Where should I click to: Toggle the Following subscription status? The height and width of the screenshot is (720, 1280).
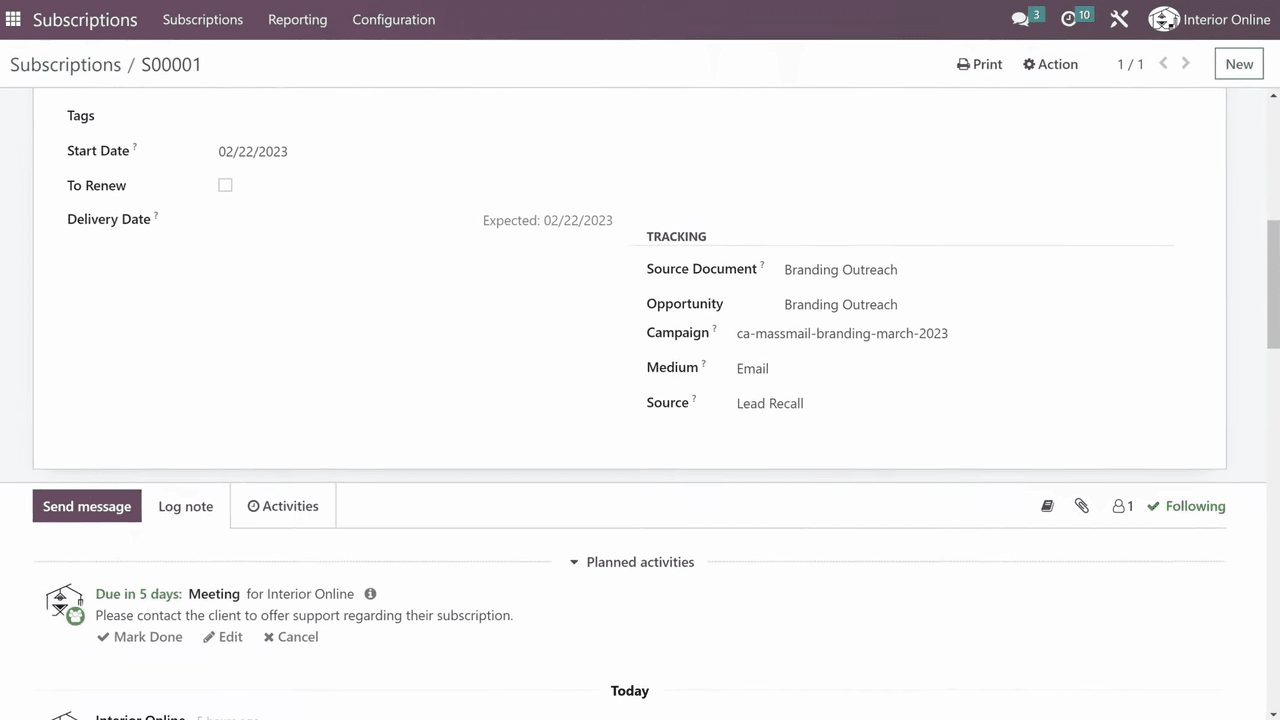click(x=1186, y=506)
